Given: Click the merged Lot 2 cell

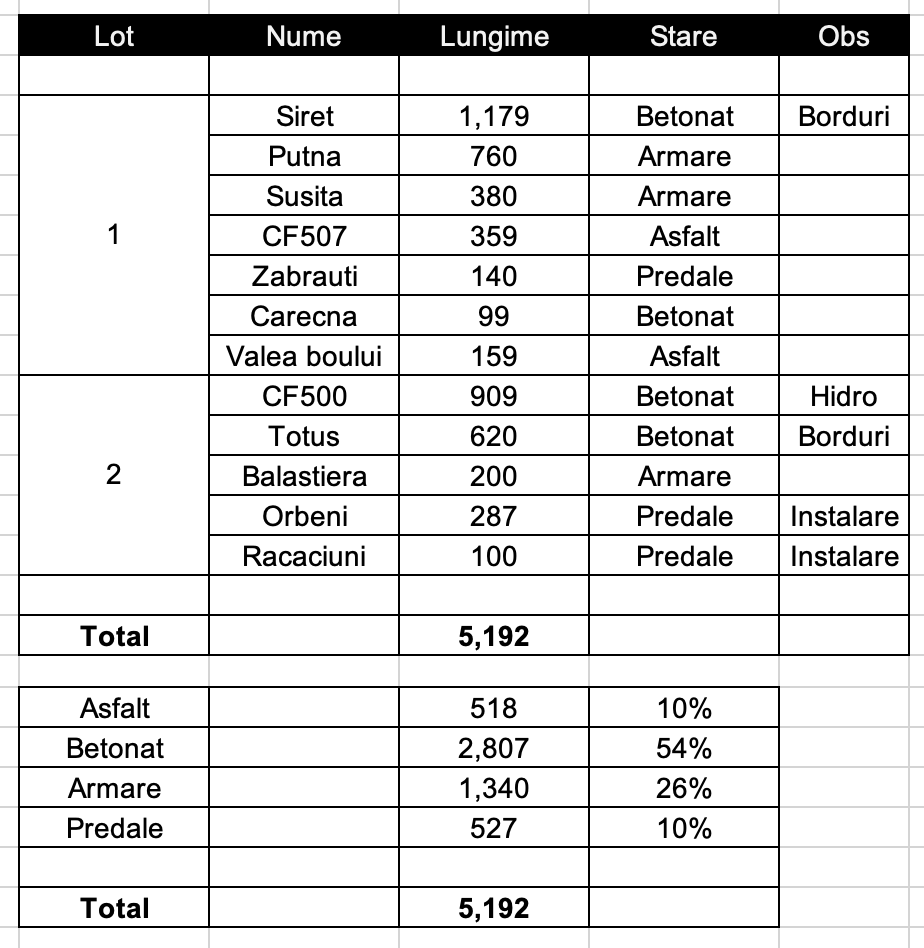Looking at the screenshot, I should pos(114,476).
